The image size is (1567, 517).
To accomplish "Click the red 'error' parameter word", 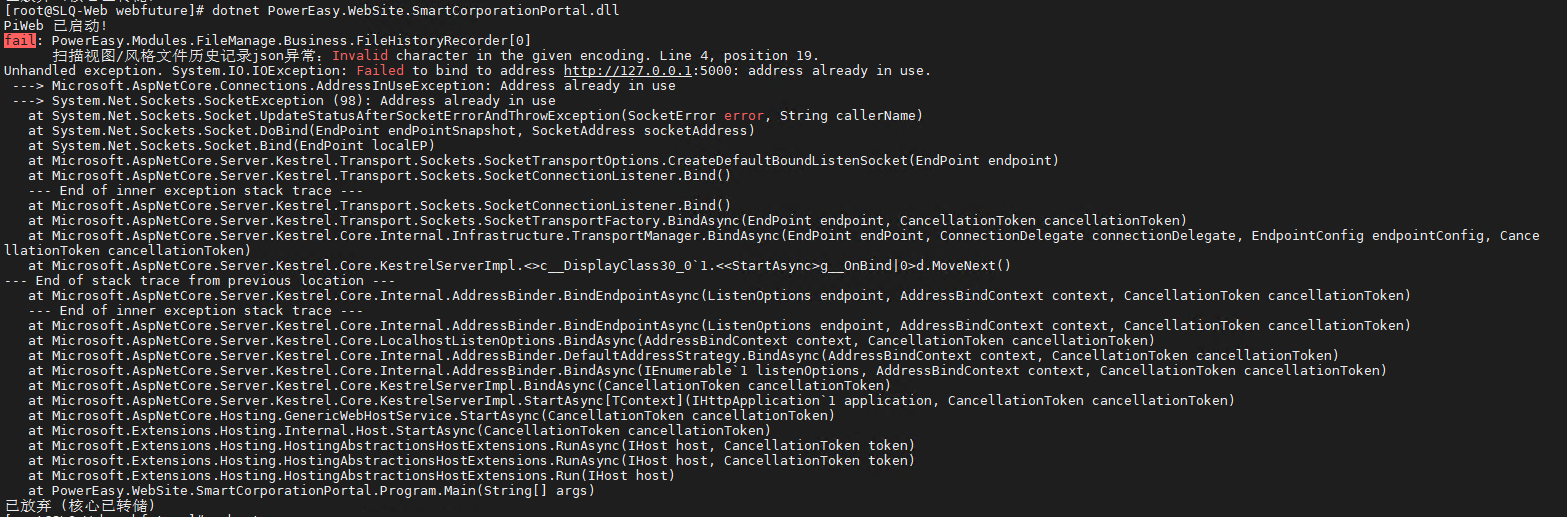I will tap(744, 116).
